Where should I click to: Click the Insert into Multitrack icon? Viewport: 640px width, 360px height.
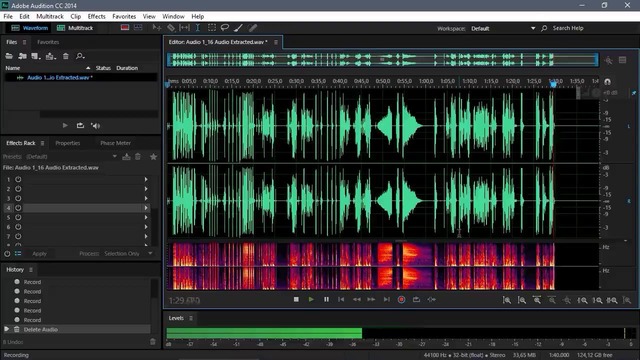point(51,56)
